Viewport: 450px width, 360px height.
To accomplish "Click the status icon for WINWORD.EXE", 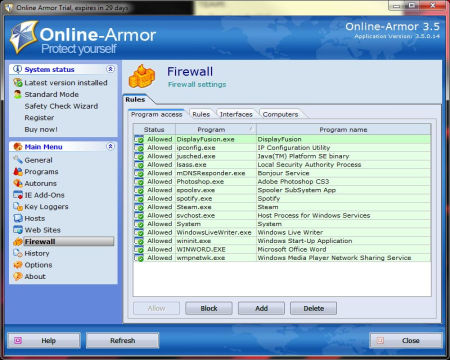I will tap(139, 249).
